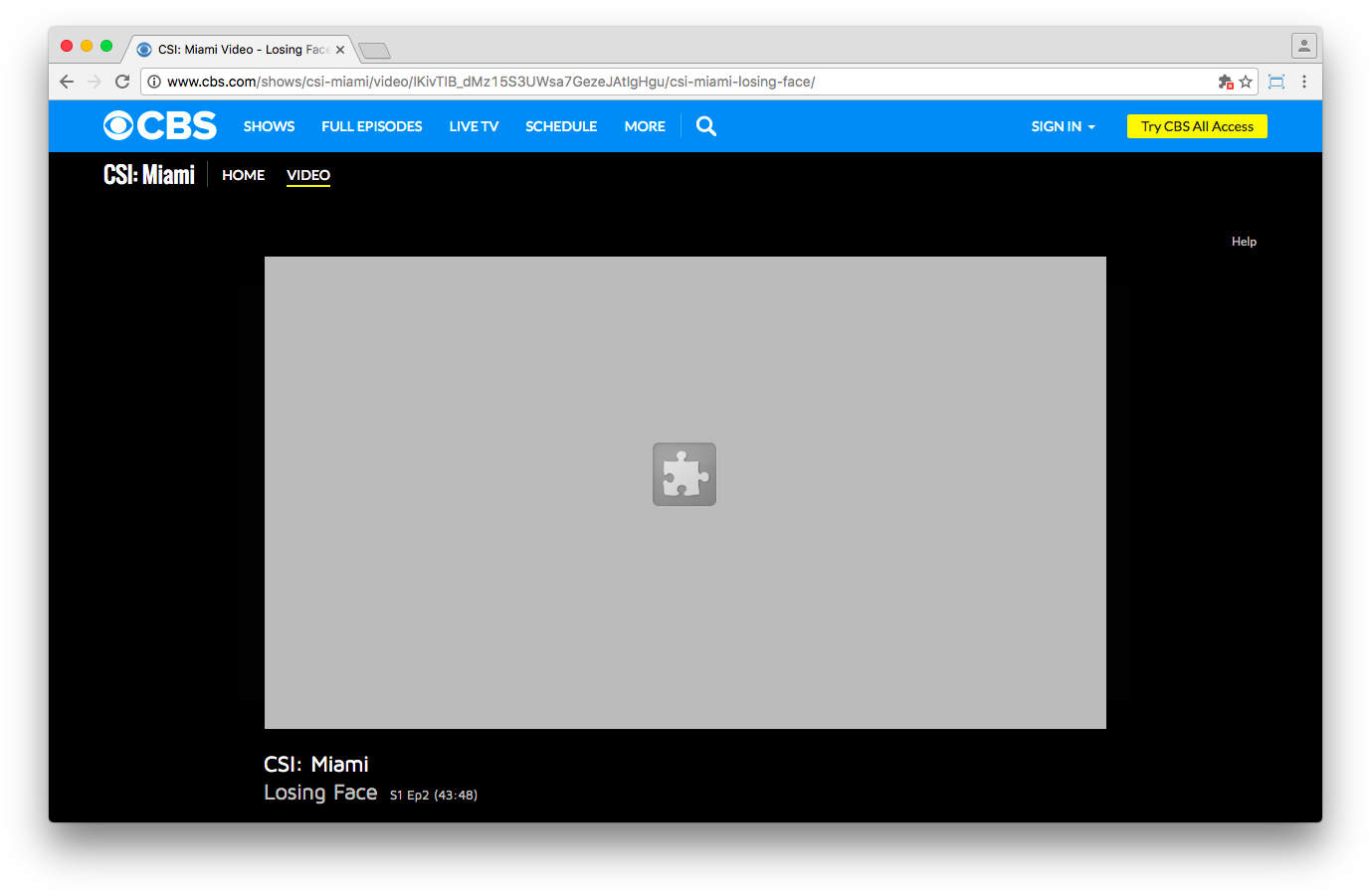Open the Help link

(1244, 242)
